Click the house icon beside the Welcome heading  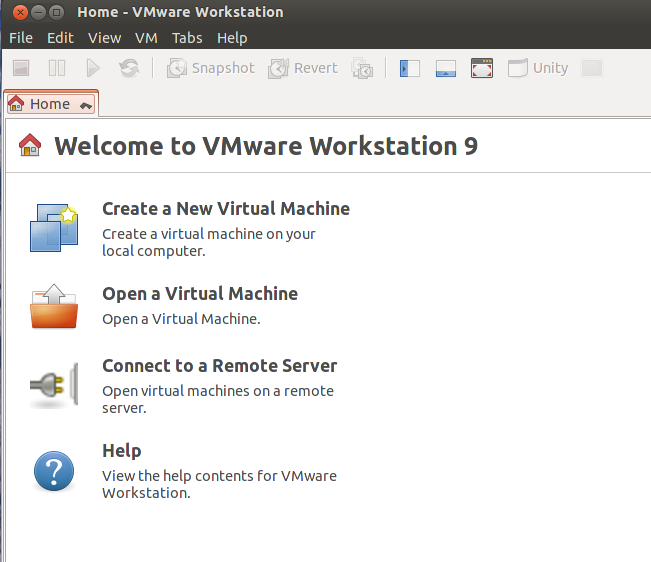click(x=30, y=145)
